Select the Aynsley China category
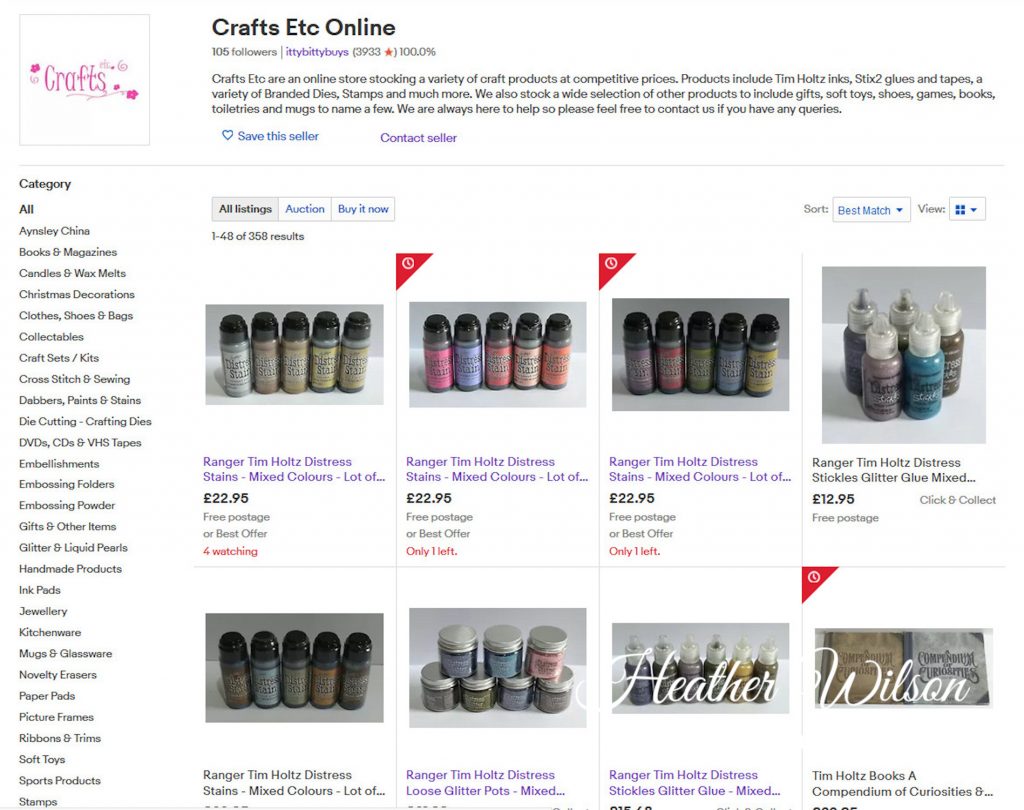The height and width of the screenshot is (810, 1024). [54, 231]
